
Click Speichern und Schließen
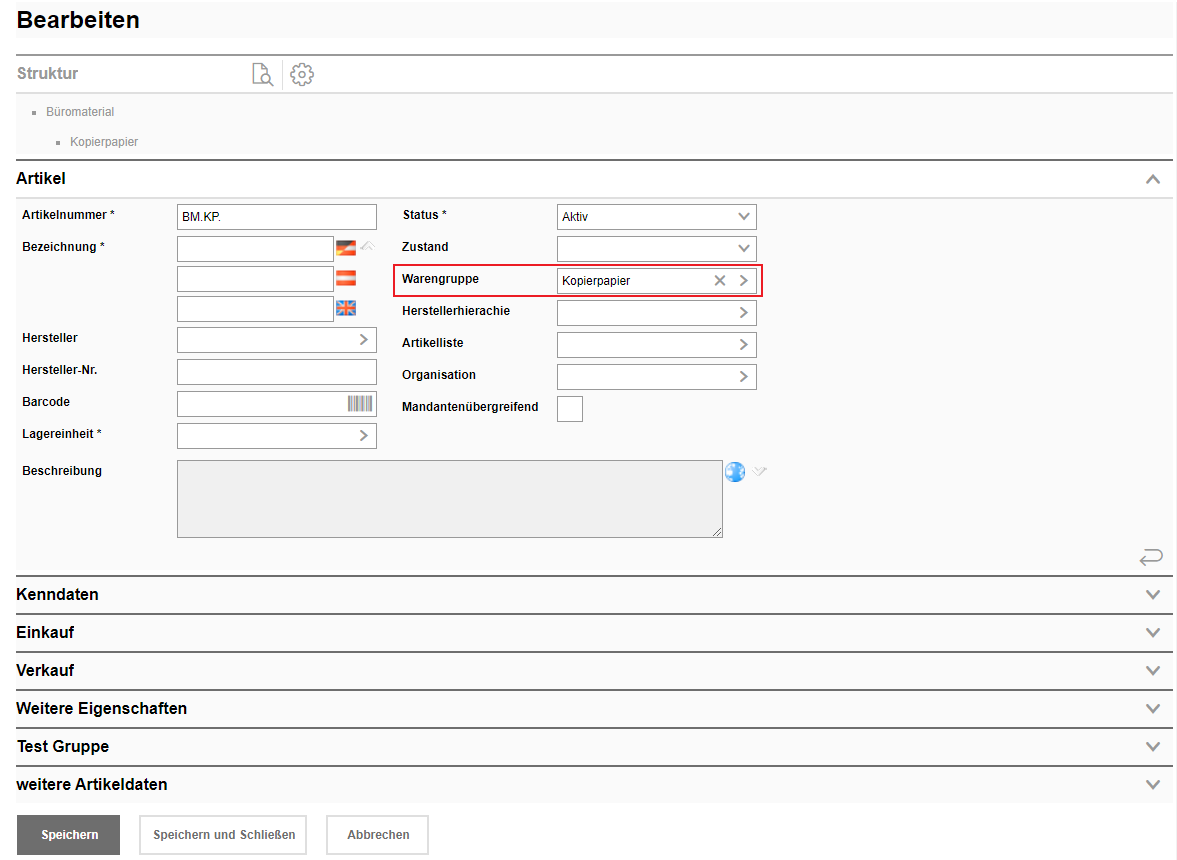tap(224, 835)
